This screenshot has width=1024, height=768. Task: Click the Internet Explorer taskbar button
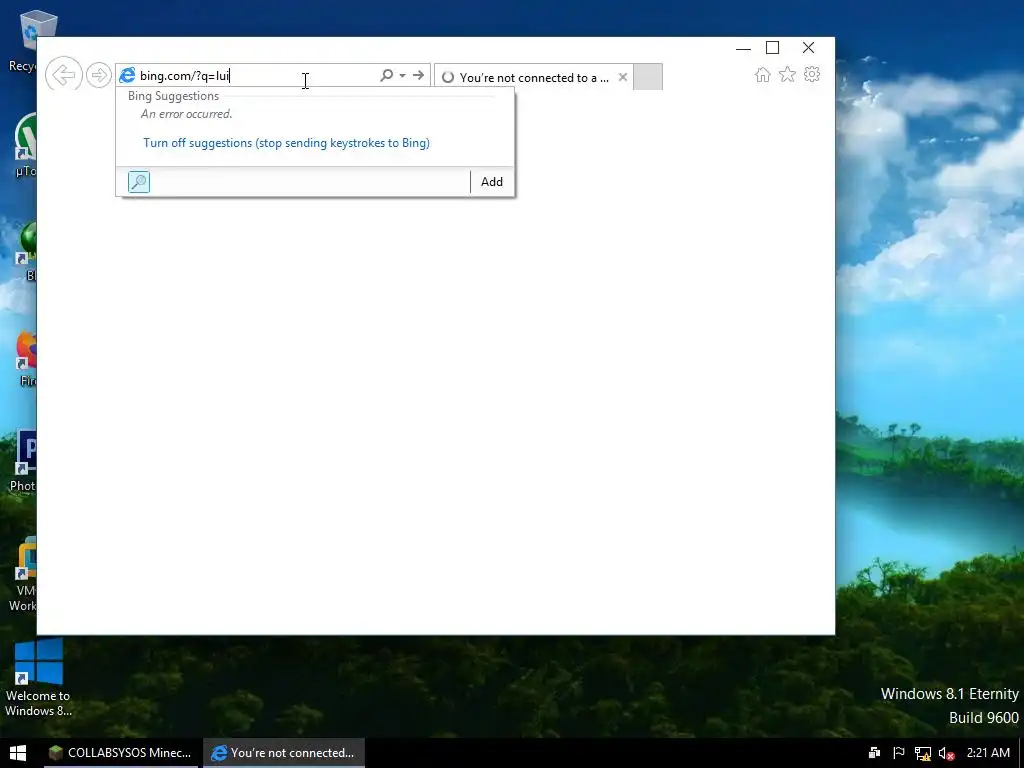(x=283, y=753)
